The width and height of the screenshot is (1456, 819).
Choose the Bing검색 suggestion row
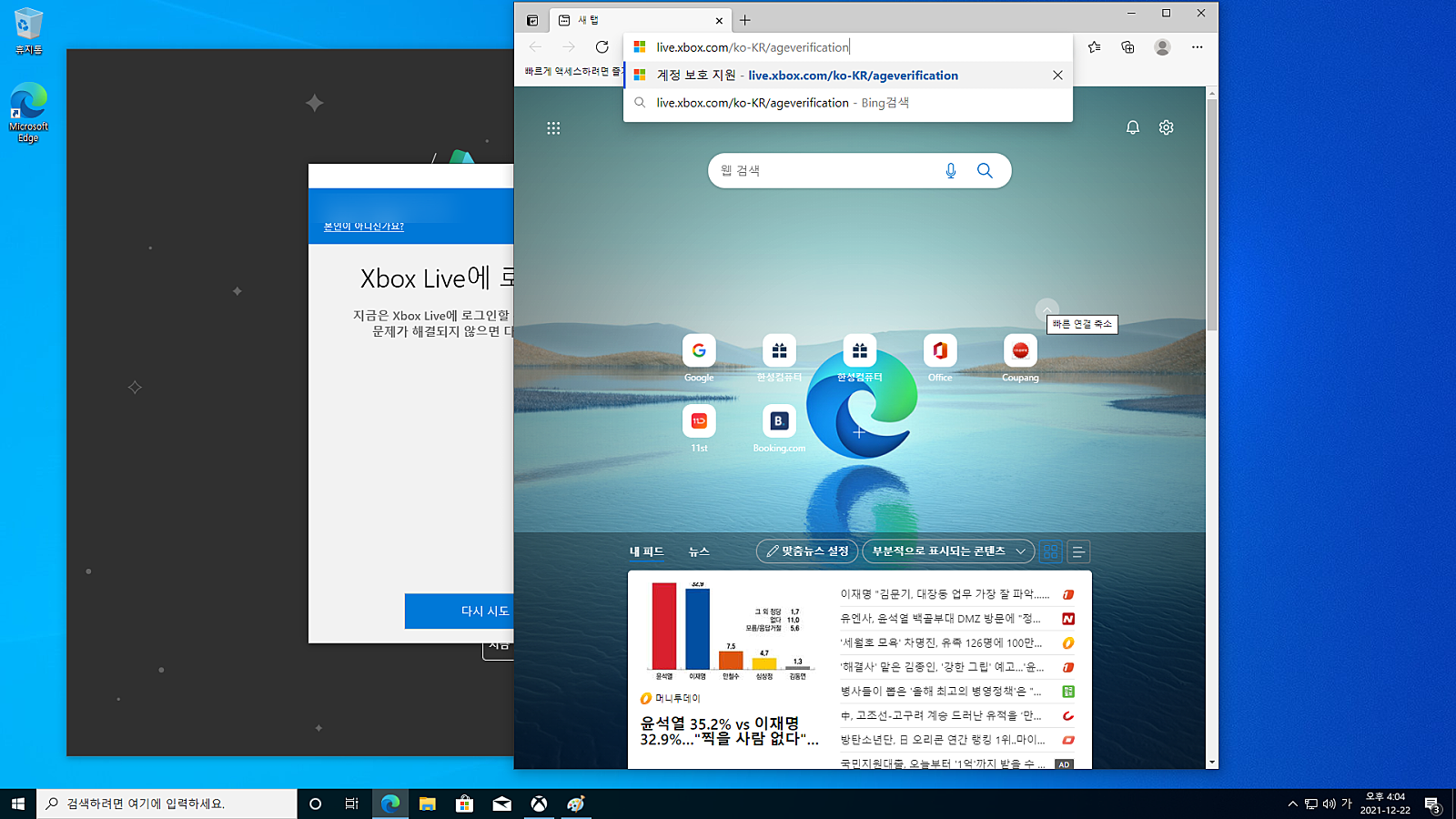click(x=848, y=103)
